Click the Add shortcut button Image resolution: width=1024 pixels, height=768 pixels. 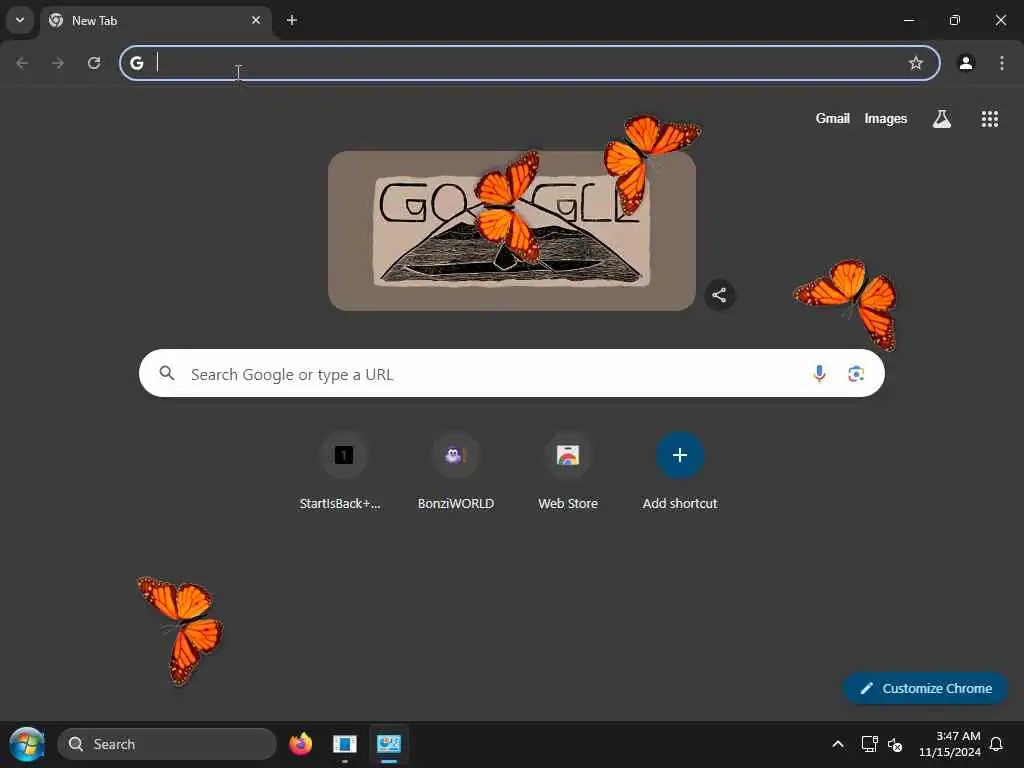tap(680, 472)
